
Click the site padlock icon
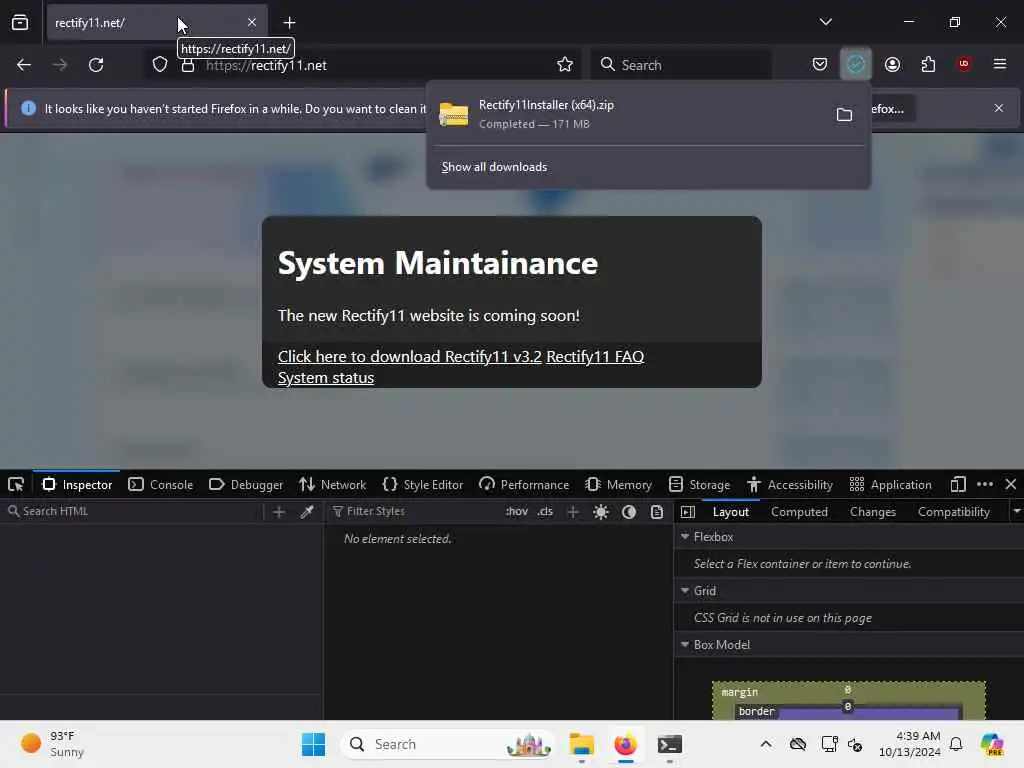coord(188,65)
